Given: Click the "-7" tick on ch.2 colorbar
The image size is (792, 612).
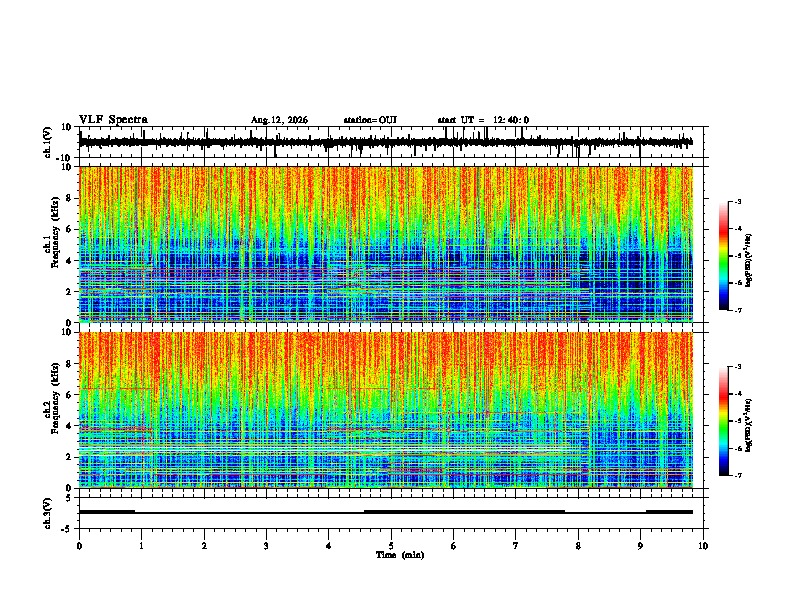Looking at the screenshot, I should click(738, 475).
